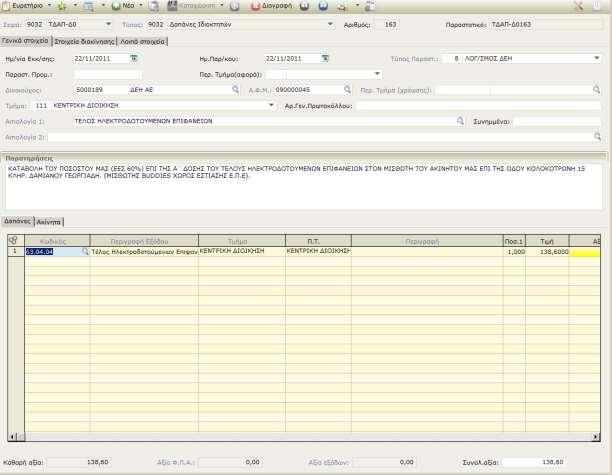Select the Ακίνητα tab

[x=49, y=222]
